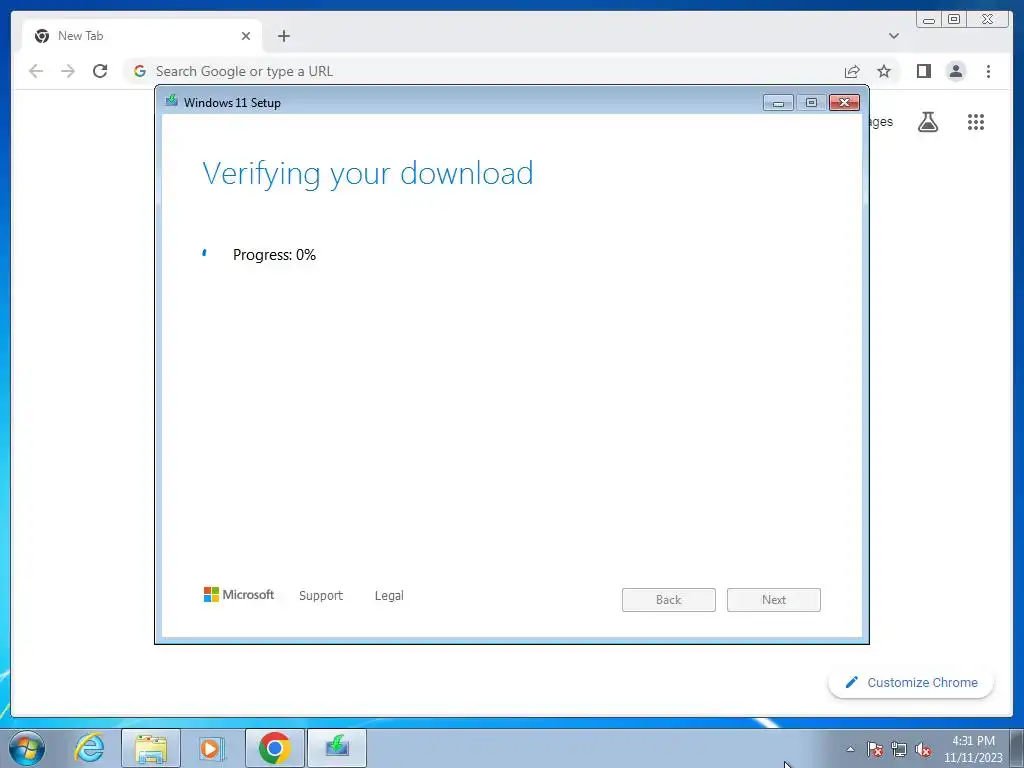Click the network tray icon

(x=899, y=749)
